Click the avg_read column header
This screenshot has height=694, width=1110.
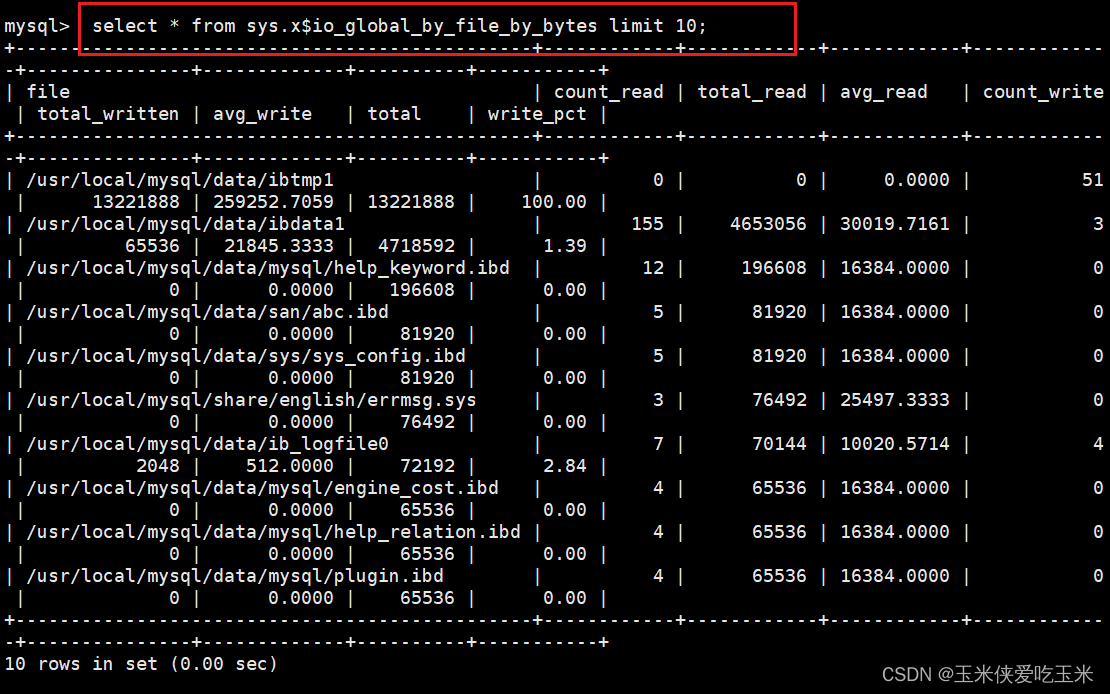tap(883, 91)
